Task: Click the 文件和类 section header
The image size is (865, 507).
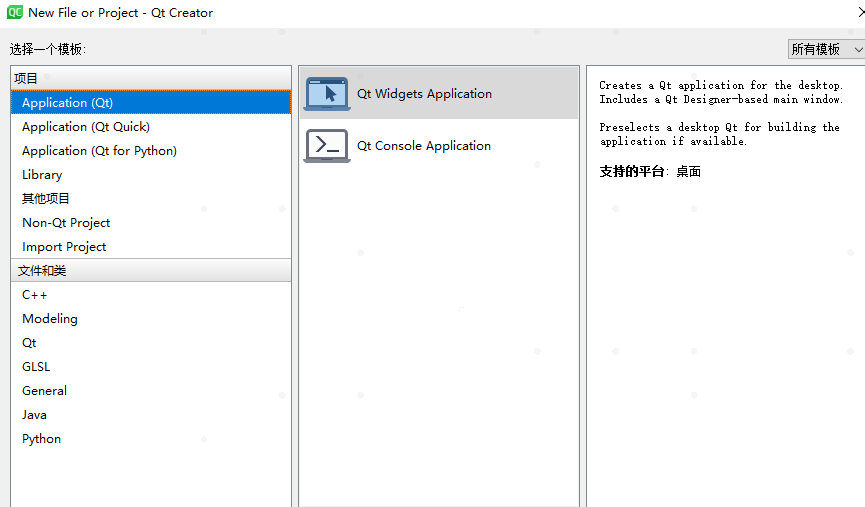Action: pyautogui.click(x=151, y=270)
